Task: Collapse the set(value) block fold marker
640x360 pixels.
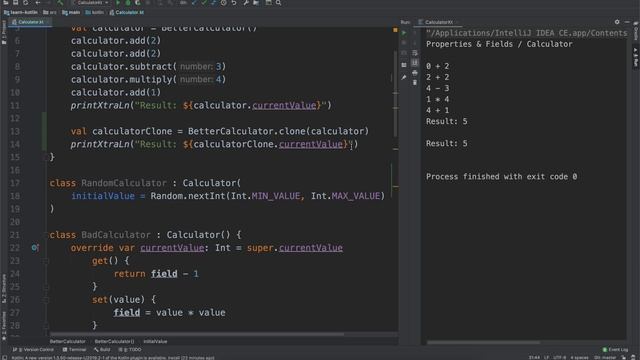Action: (46, 300)
